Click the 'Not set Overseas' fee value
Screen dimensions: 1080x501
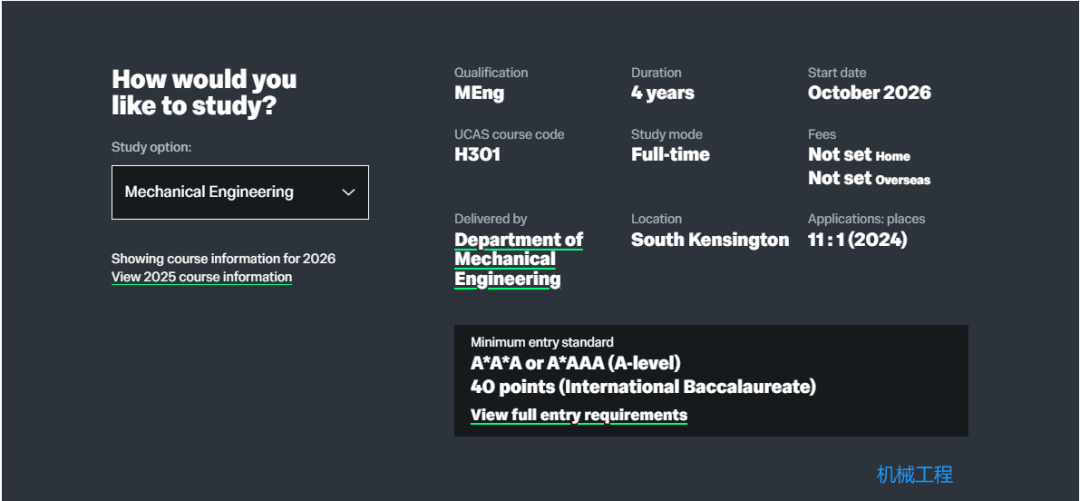[869, 178]
